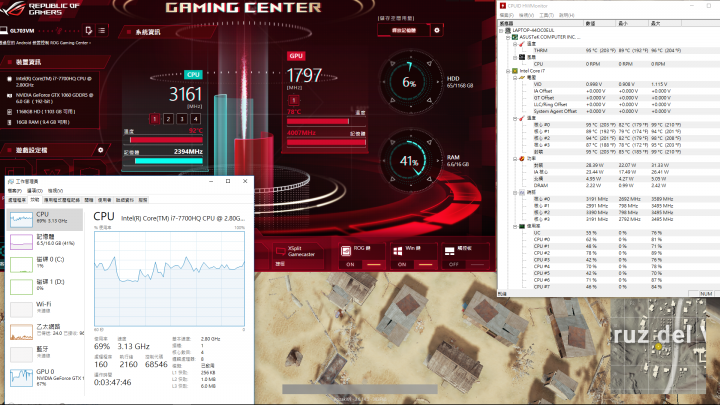This screenshot has width=720, height=405.
Task: Open the File (F) menu in HWMonitor
Action: point(506,15)
